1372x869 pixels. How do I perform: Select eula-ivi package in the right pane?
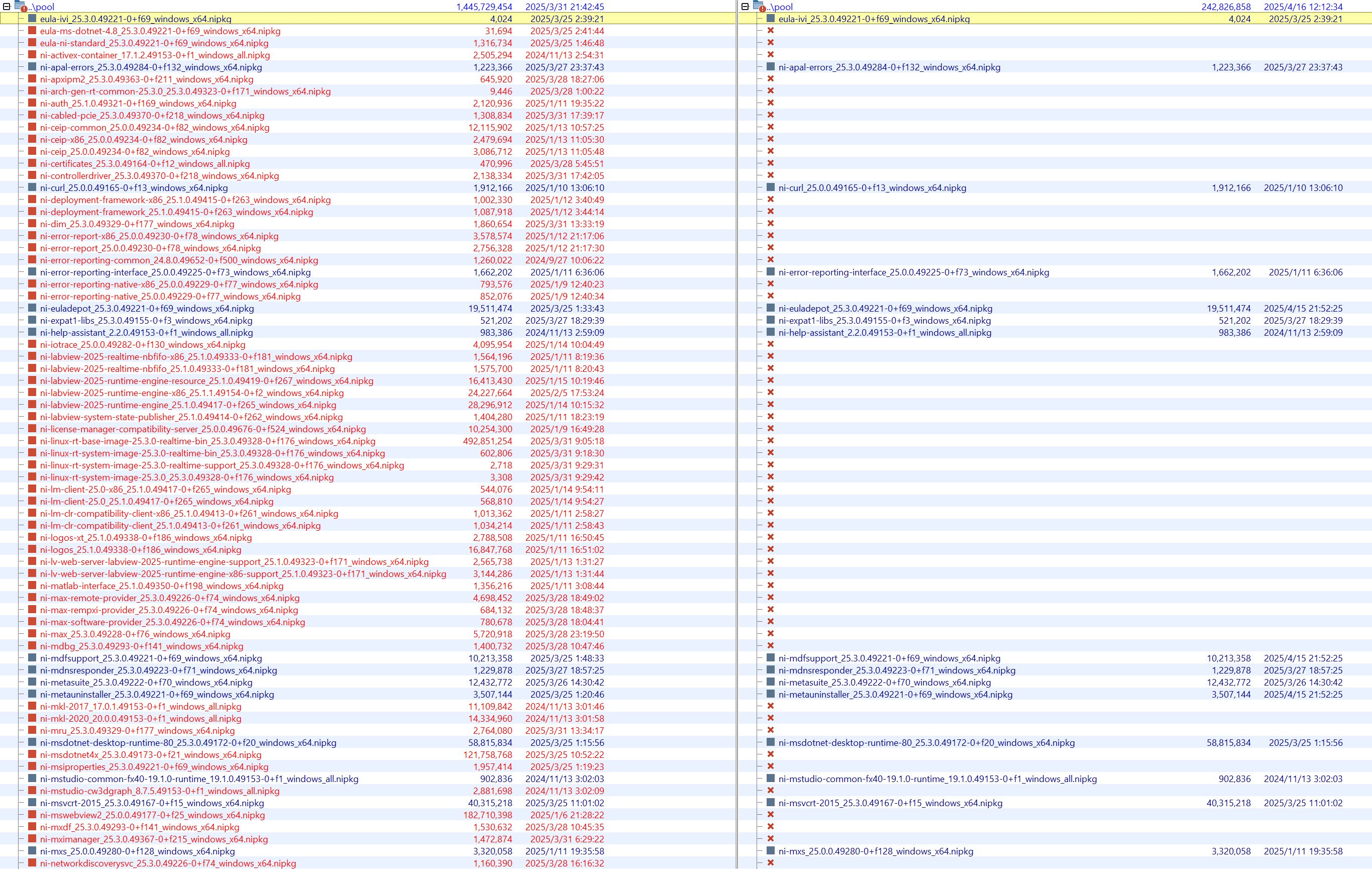click(874, 19)
